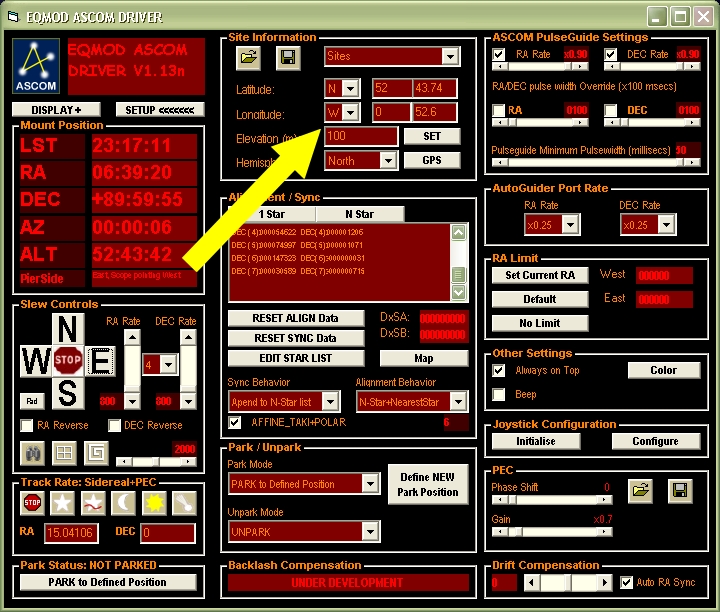Slew East with the E button
The height and width of the screenshot is (612, 720).
point(100,361)
